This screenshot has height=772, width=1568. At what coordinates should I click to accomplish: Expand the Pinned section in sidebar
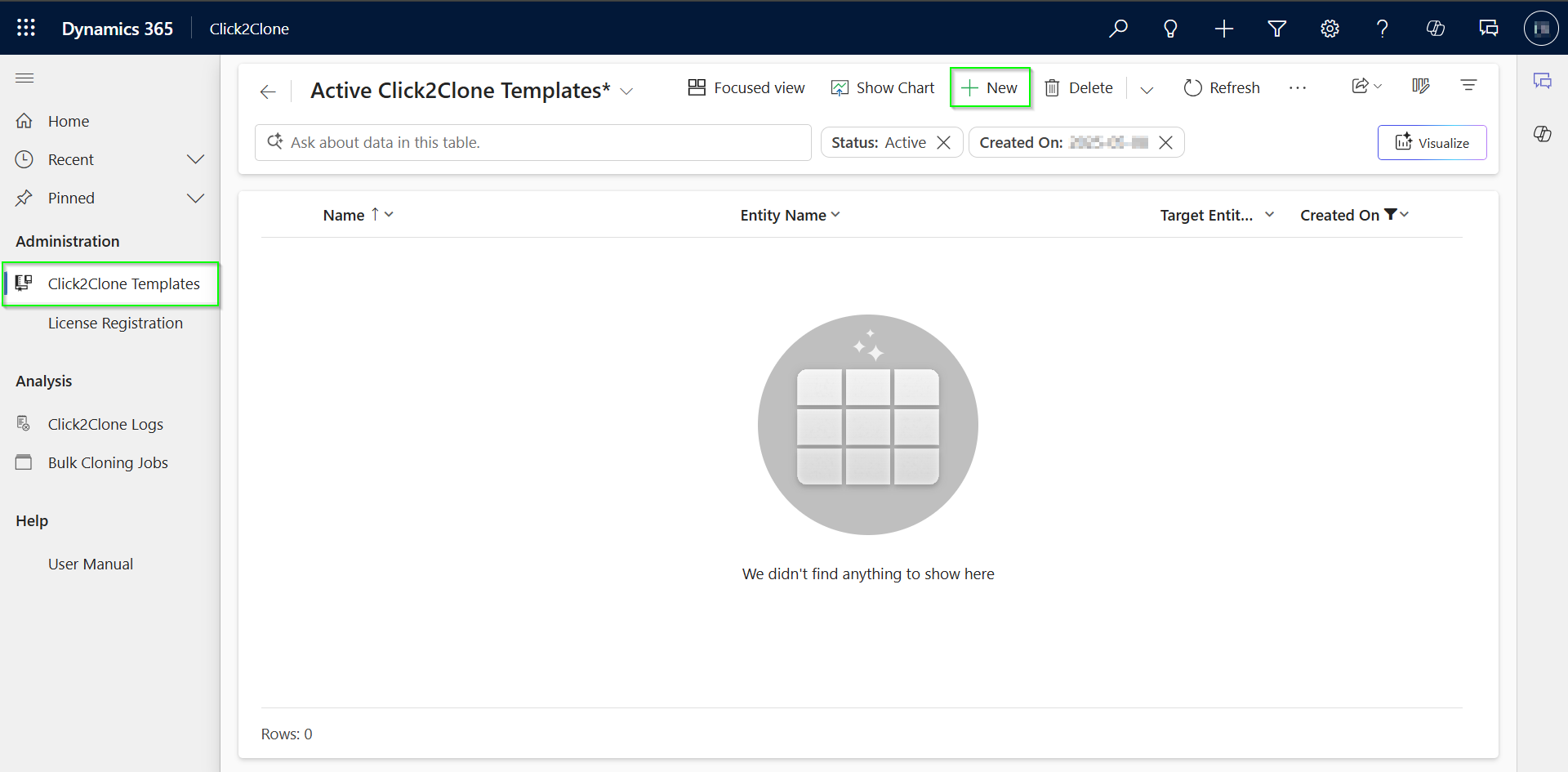click(x=195, y=198)
